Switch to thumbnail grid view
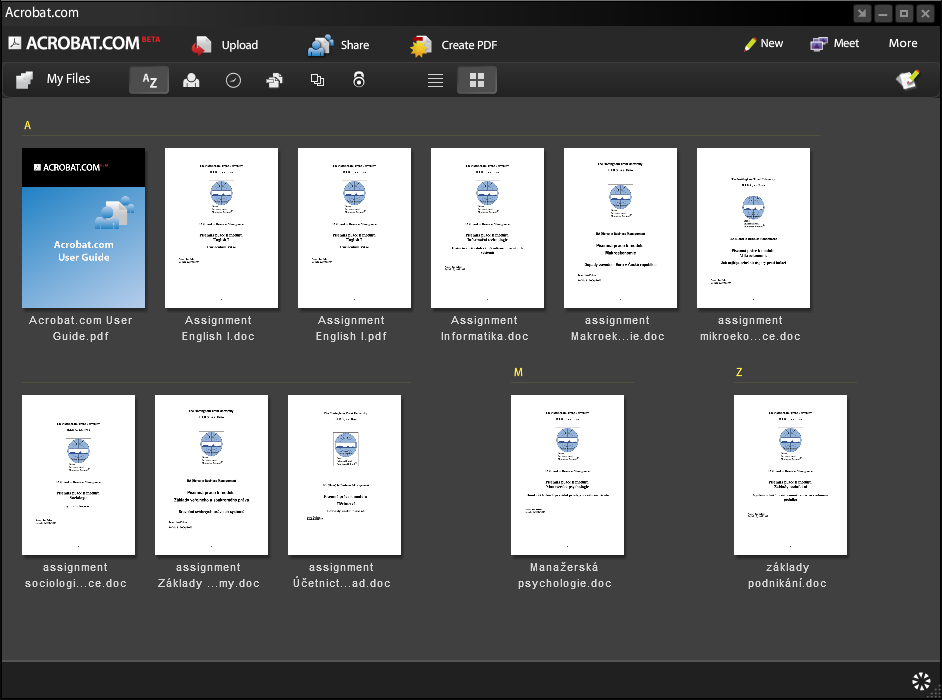 click(477, 80)
